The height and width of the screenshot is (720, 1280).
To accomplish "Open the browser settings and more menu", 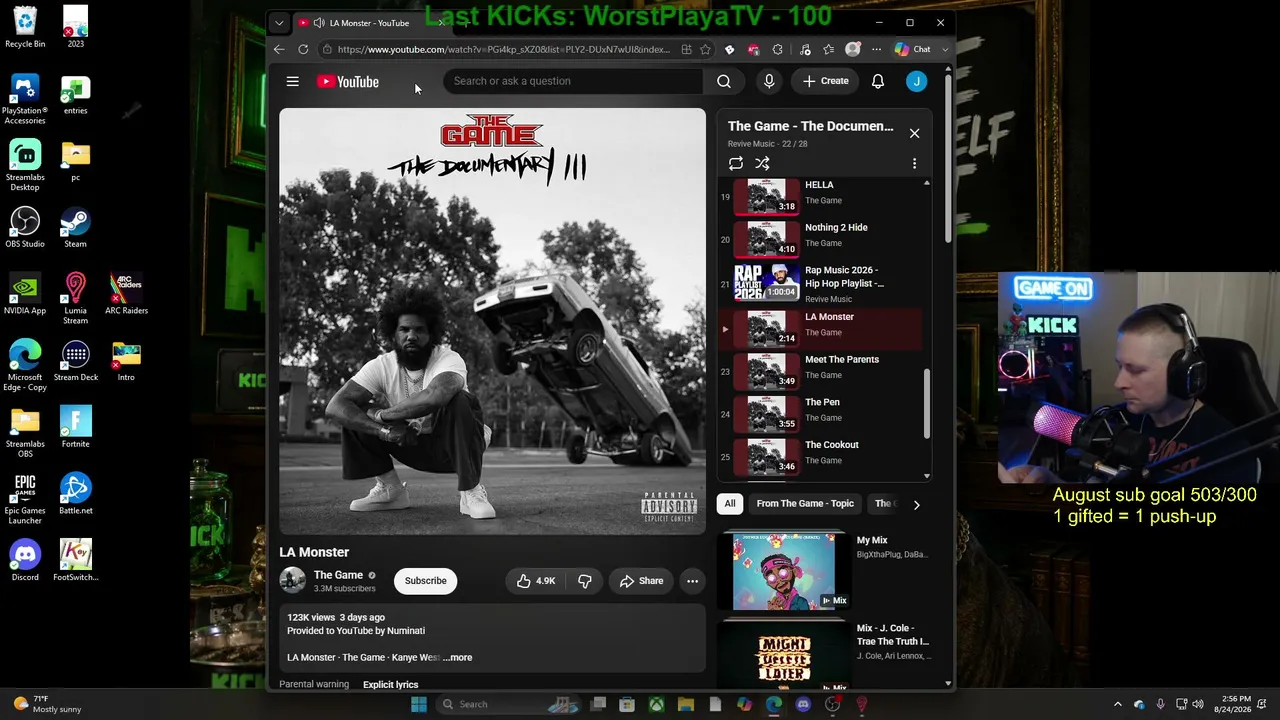I will coord(876,49).
